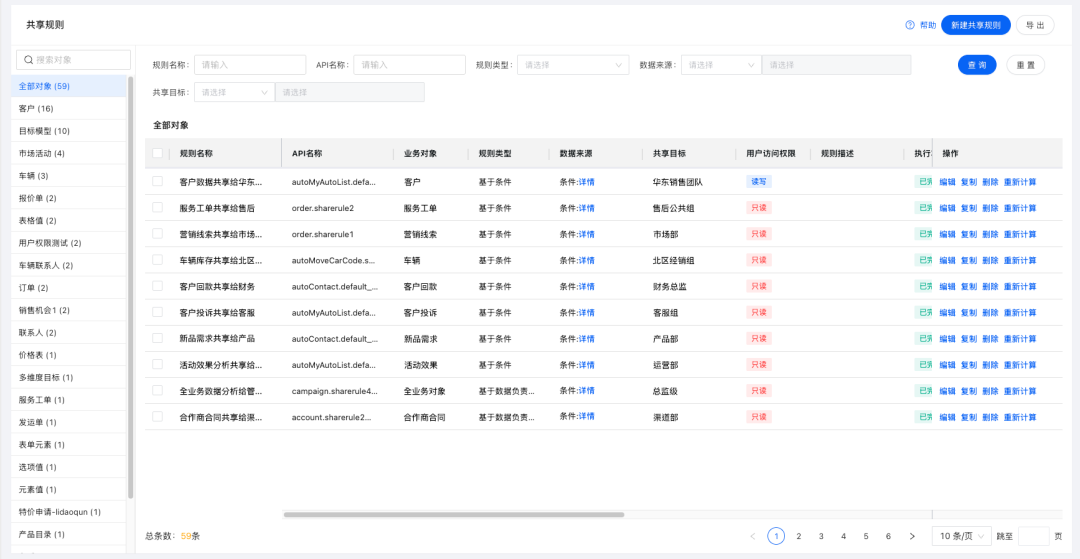Go to next page arrow in pagination
The height and width of the screenshot is (559, 1080).
point(912,536)
